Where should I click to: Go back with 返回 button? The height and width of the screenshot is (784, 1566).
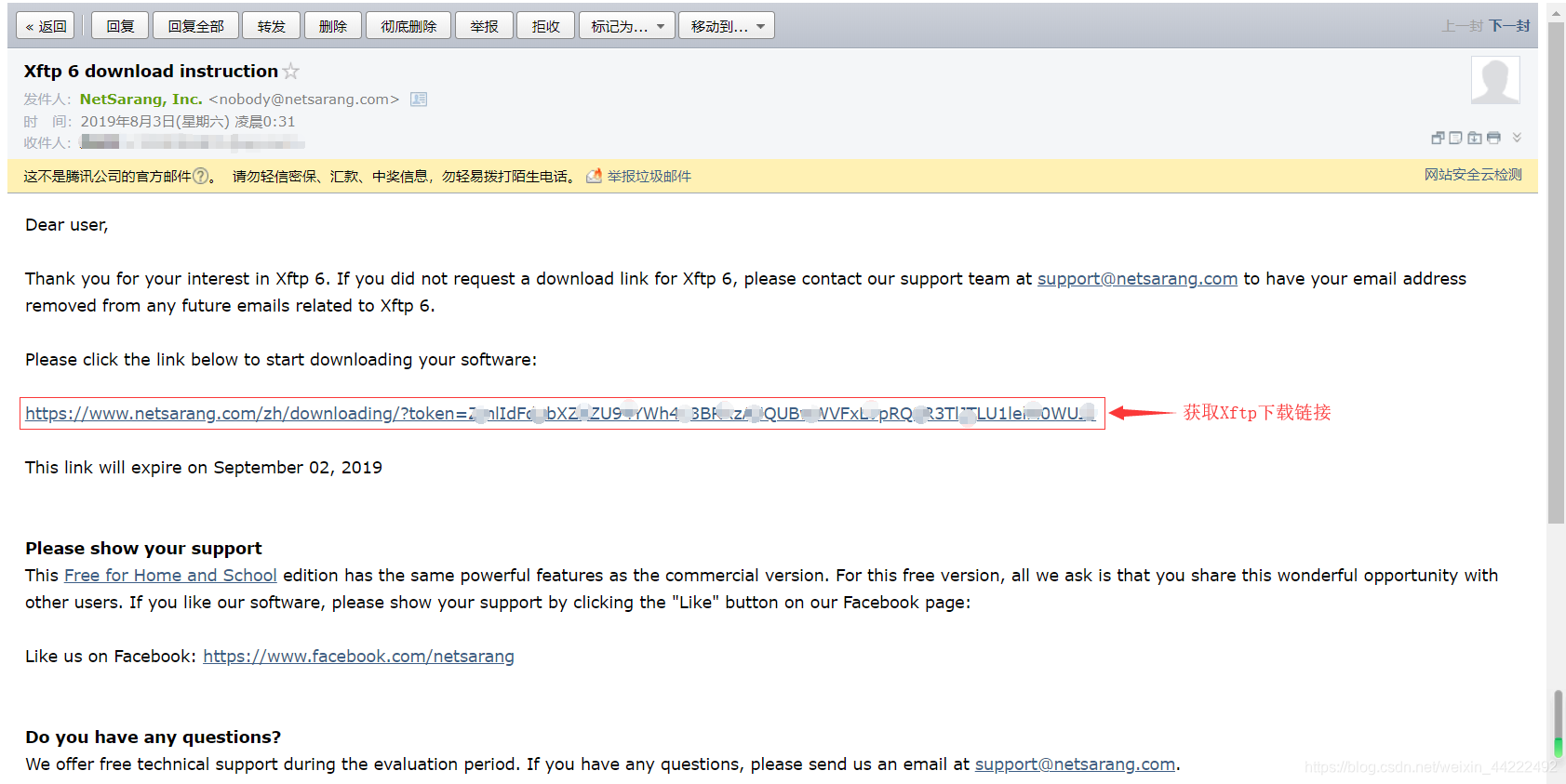pos(46,26)
